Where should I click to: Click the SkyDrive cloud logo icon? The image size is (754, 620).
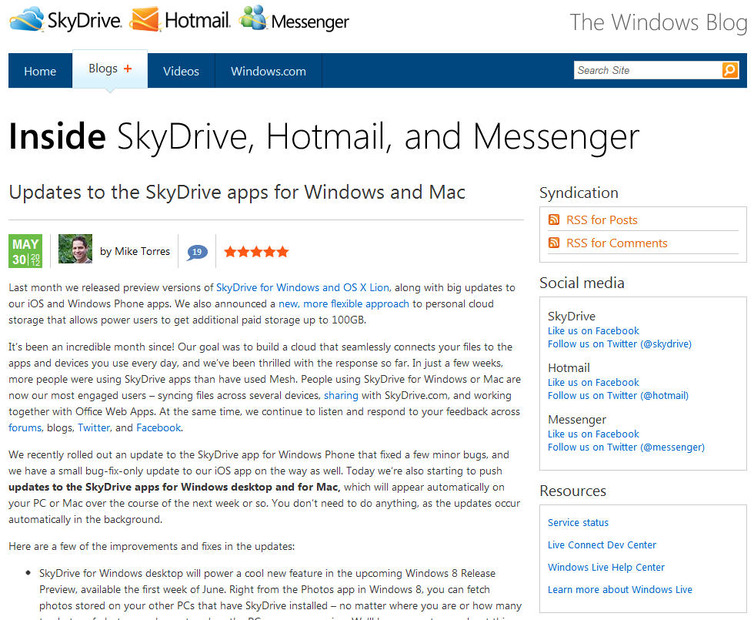[26, 19]
